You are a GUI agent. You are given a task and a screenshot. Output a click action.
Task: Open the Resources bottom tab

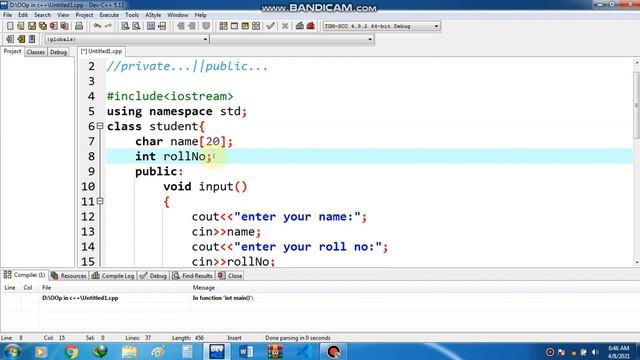[69, 276]
